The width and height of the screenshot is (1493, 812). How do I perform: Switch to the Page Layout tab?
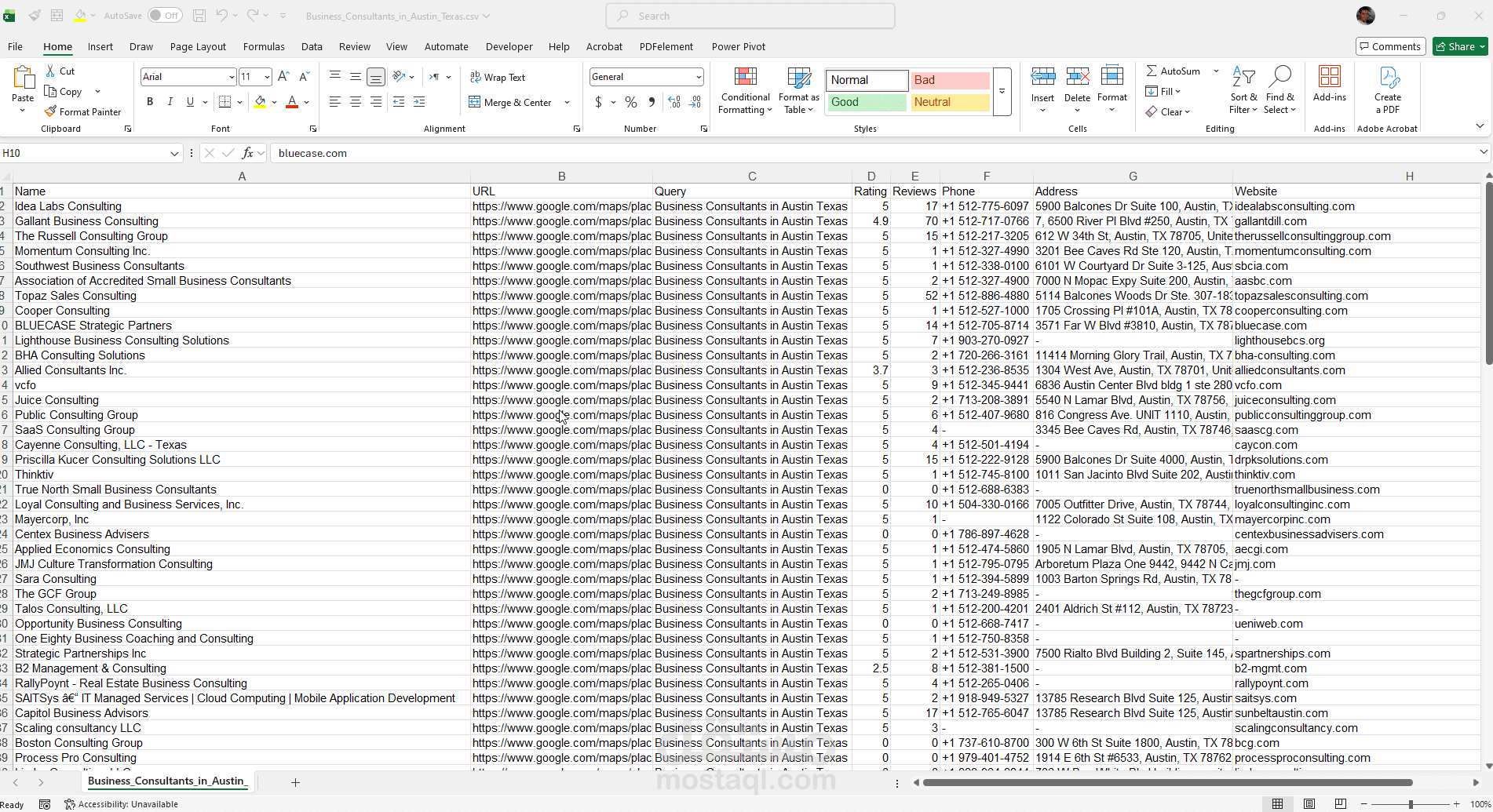tap(198, 46)
